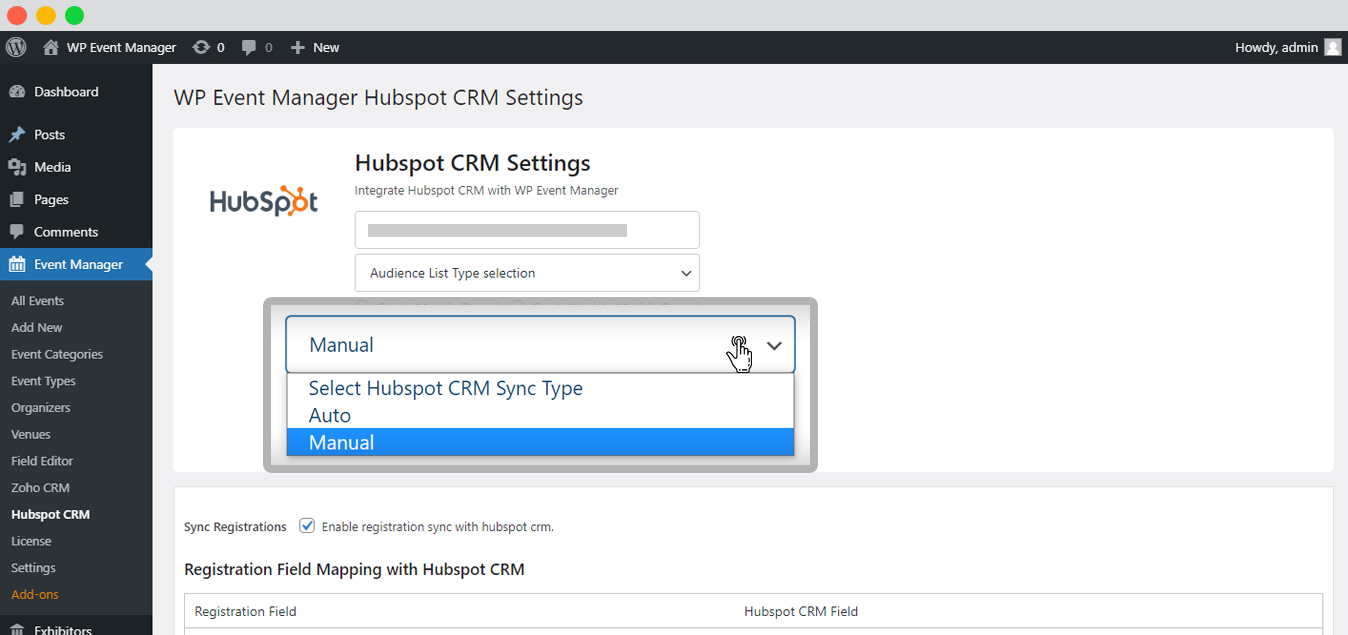
Task: Click the Registration Field column header
Action: [x=245, y=612]
